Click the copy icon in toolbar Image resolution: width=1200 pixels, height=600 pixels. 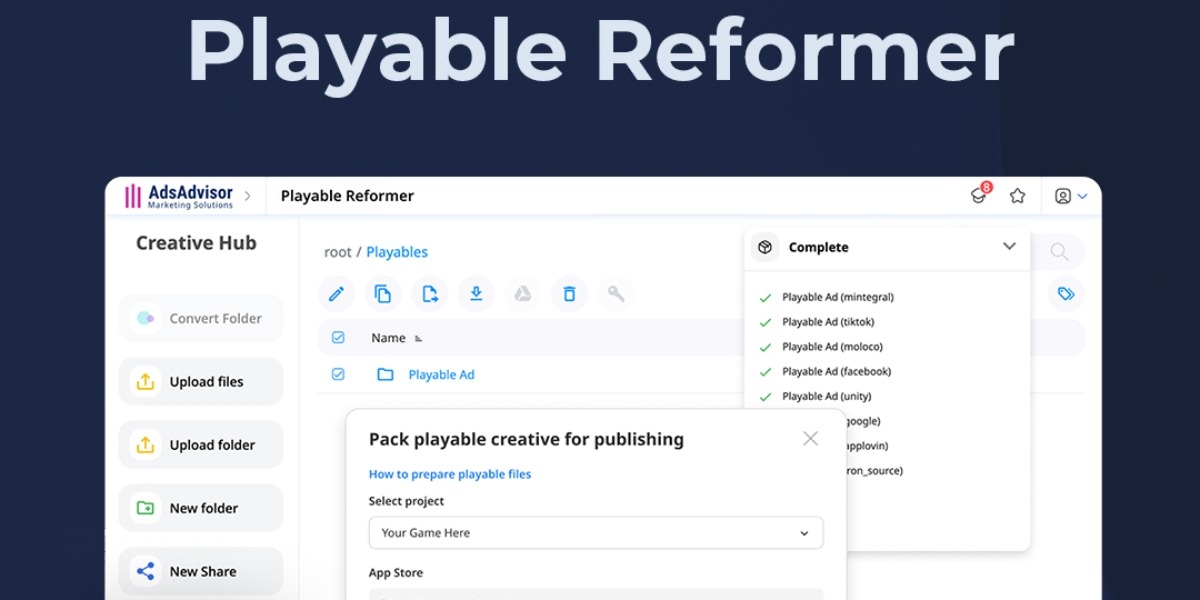(383, 294)
